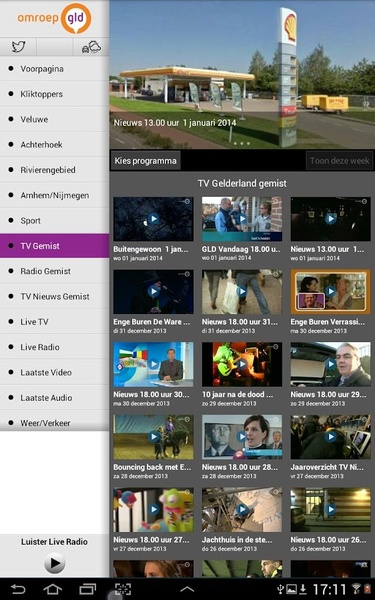Image resolution: width=375 pixels, height=600 pixels.
Task: Play Nieuws 18.00 uur 28 december
Action: pos(242,437)
